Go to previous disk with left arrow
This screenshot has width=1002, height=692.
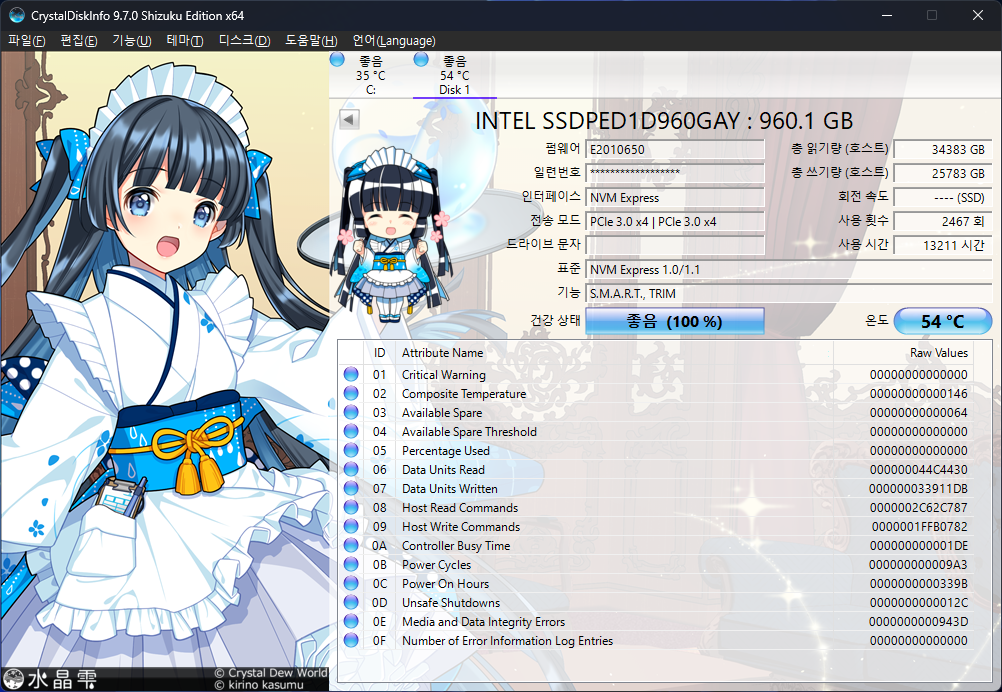click(349, 119)
